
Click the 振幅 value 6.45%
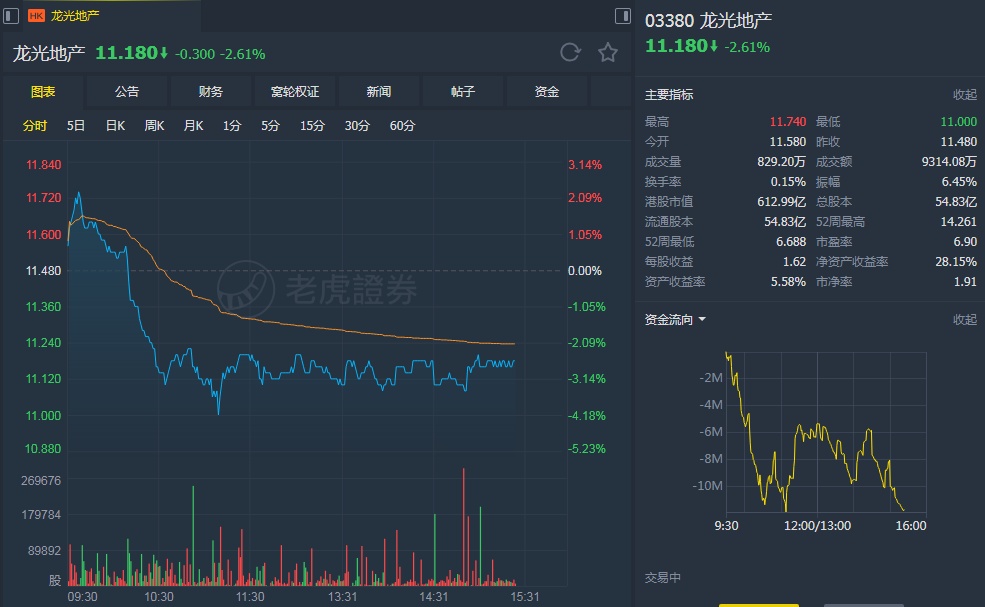click(959, 182)
